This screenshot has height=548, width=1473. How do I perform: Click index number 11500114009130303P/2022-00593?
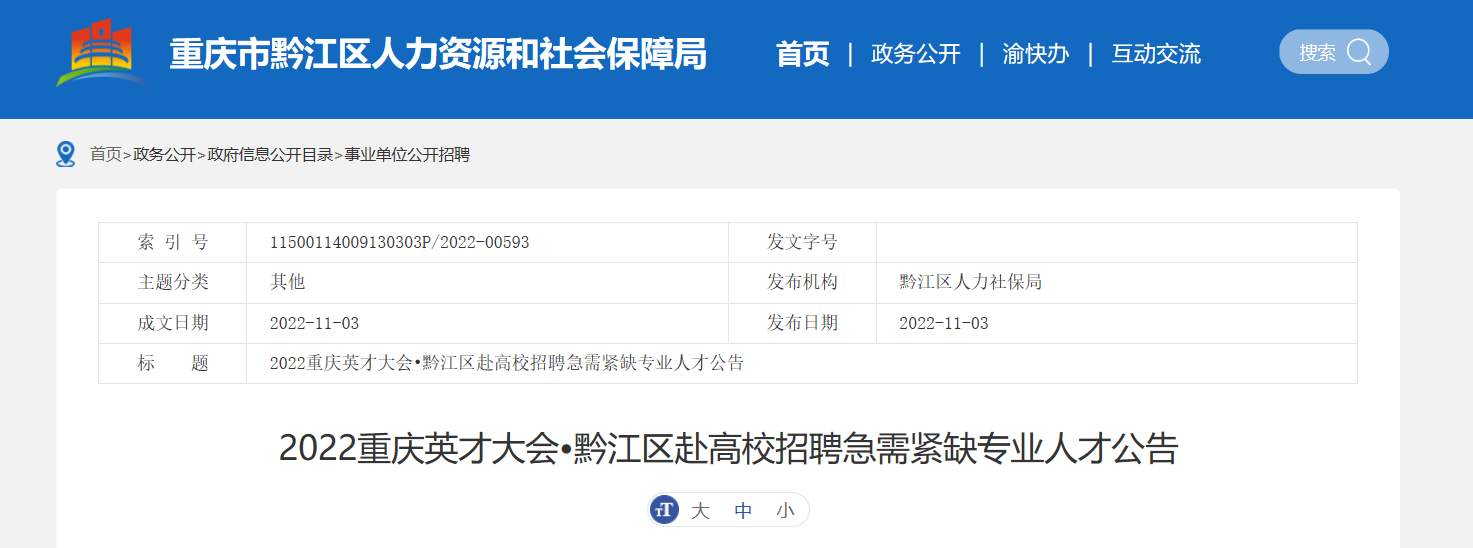pyautogui.click(x=400, y=243)
